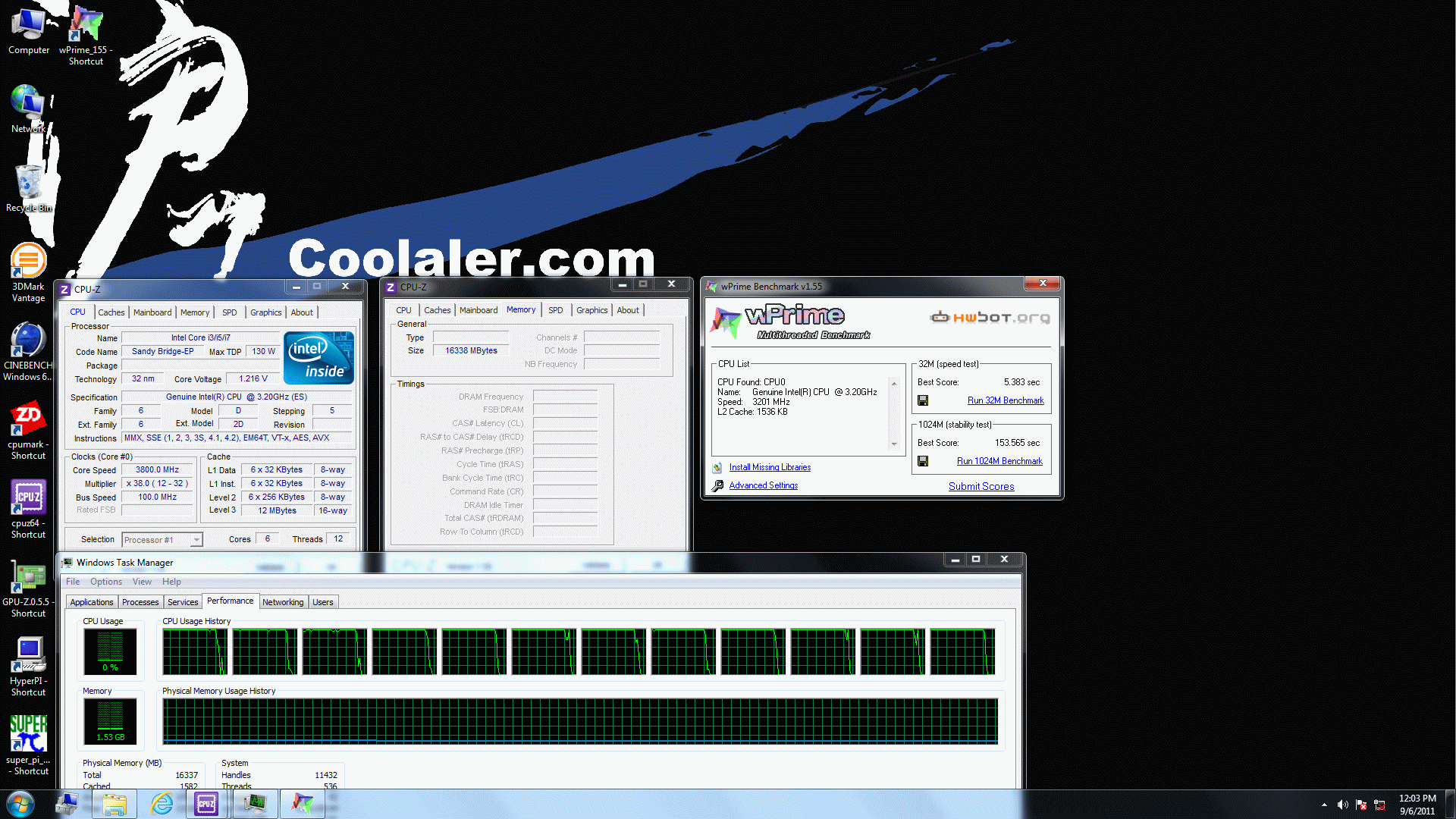Open SPD tab in left CPU-Z
The height and width of the screenshot is (819, 1456).
click(230, 312)
